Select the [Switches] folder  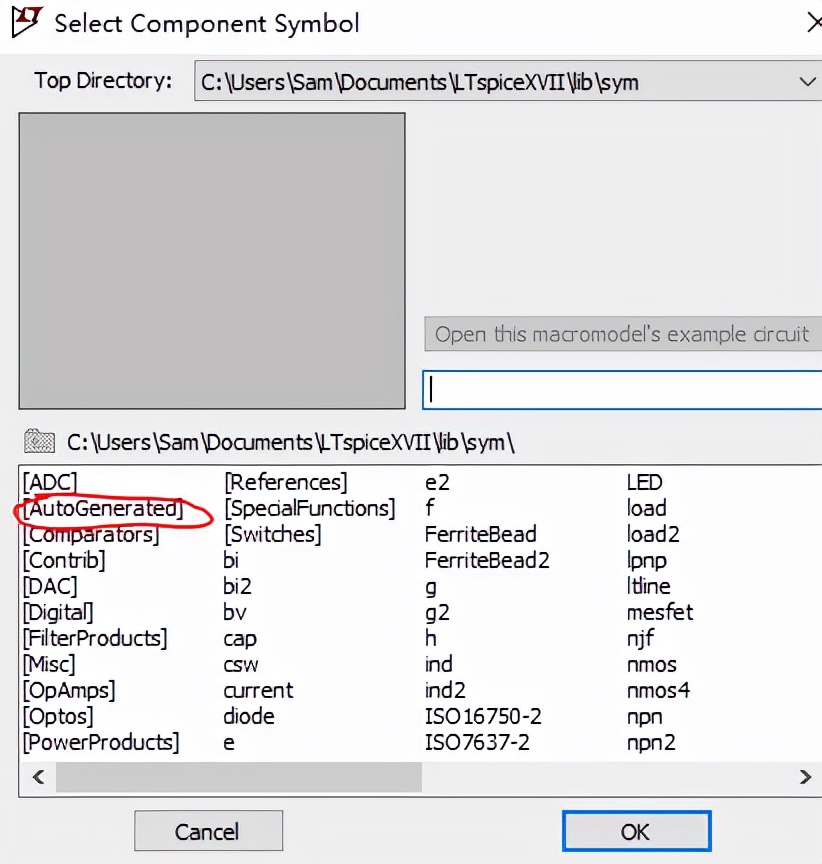[273, 534]
